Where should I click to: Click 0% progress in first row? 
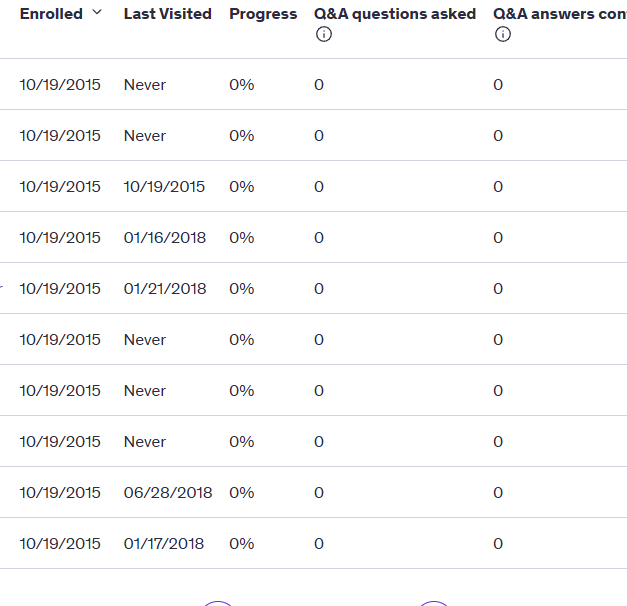[x=242, y=85]
